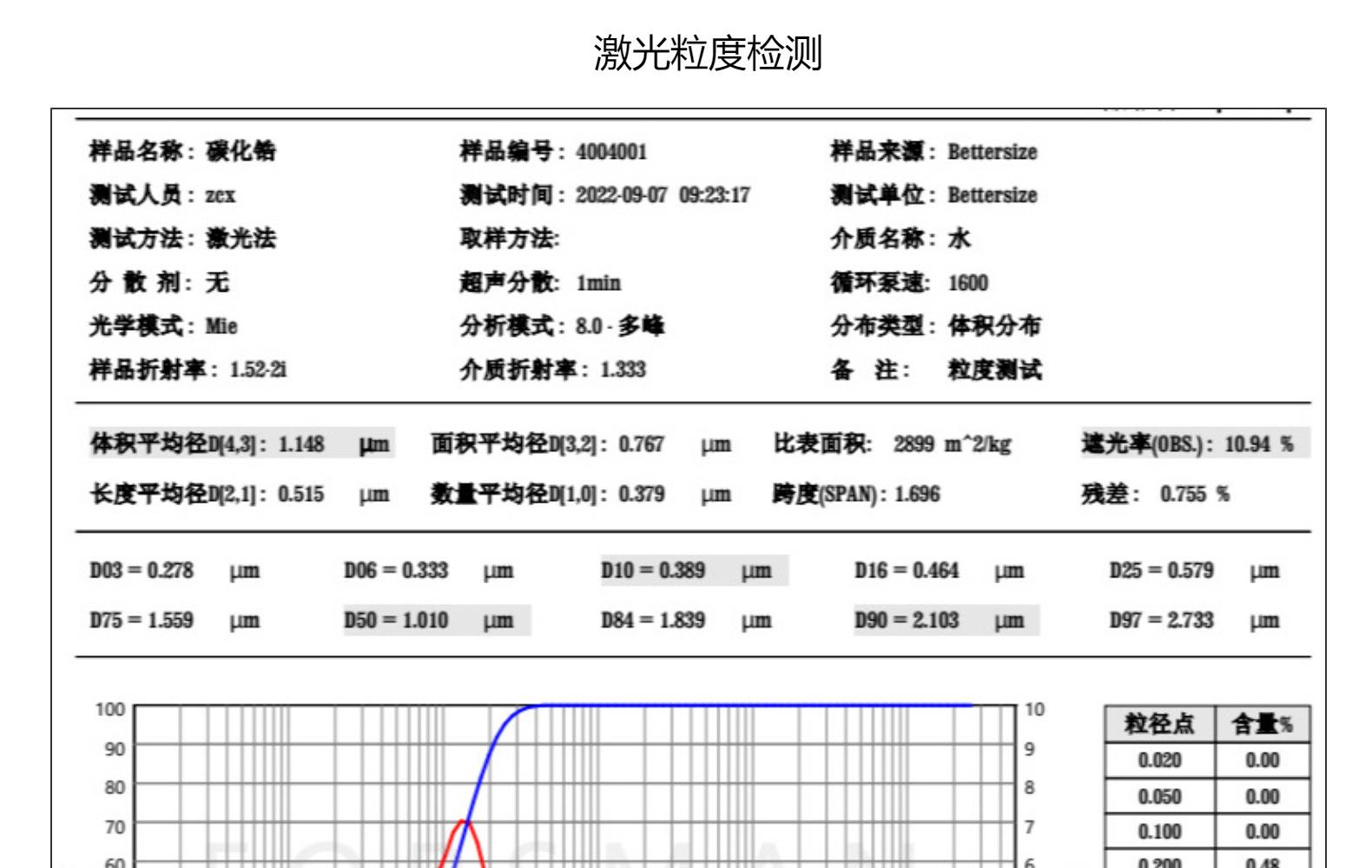This screenshot has width=1372, height=868.
Task: Select the 样品折射率 1.52-2i value
Action: 258,371
